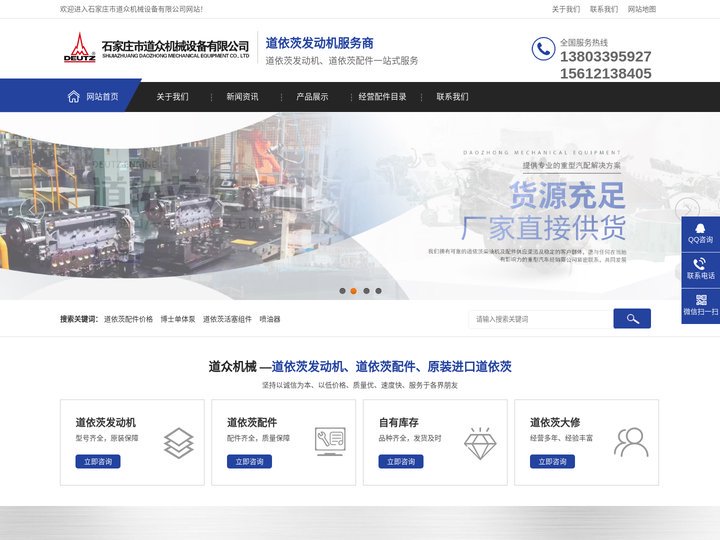
Task: Click keyword link 博士单体泵
Action: click(x=178, y=319)
